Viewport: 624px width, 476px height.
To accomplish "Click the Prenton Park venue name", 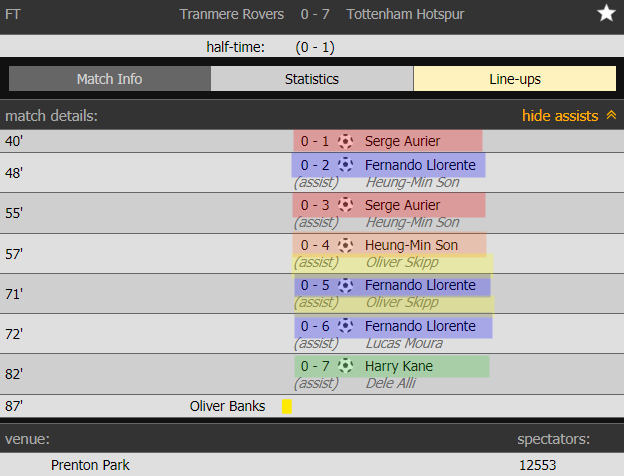I will [90, 465].
